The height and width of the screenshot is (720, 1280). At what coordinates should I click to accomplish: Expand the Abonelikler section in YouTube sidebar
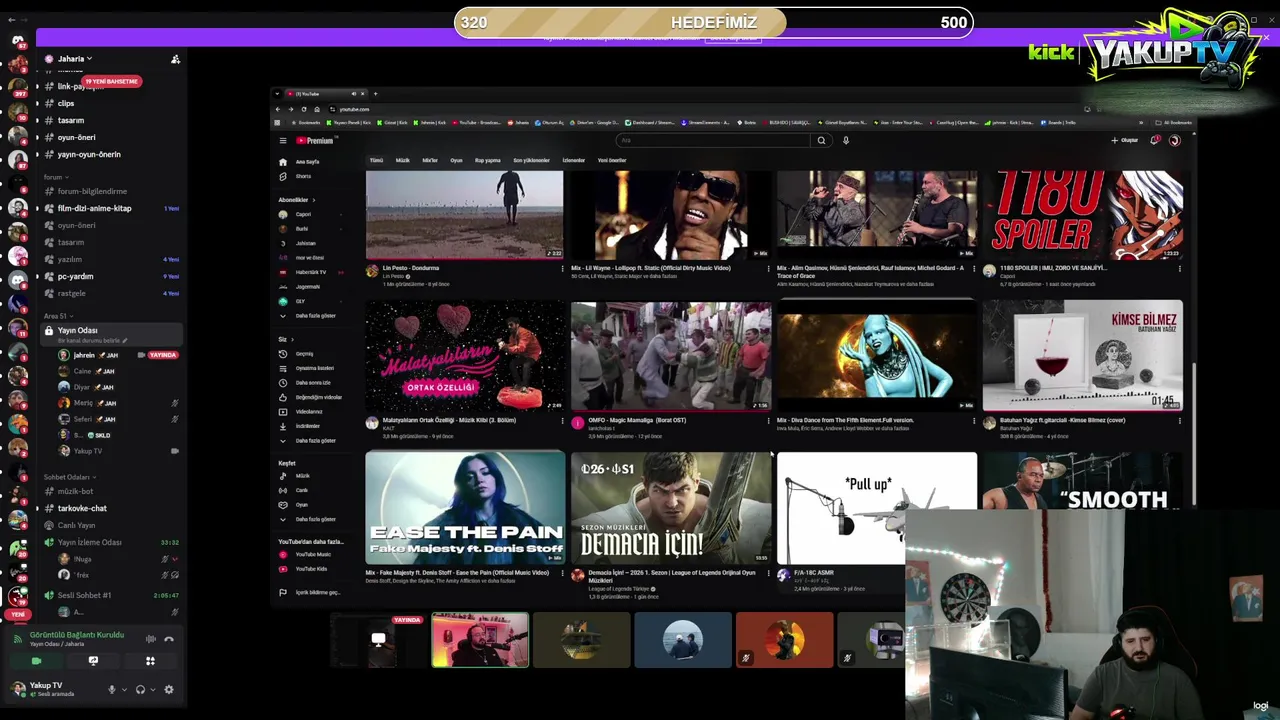click(296, 200)
